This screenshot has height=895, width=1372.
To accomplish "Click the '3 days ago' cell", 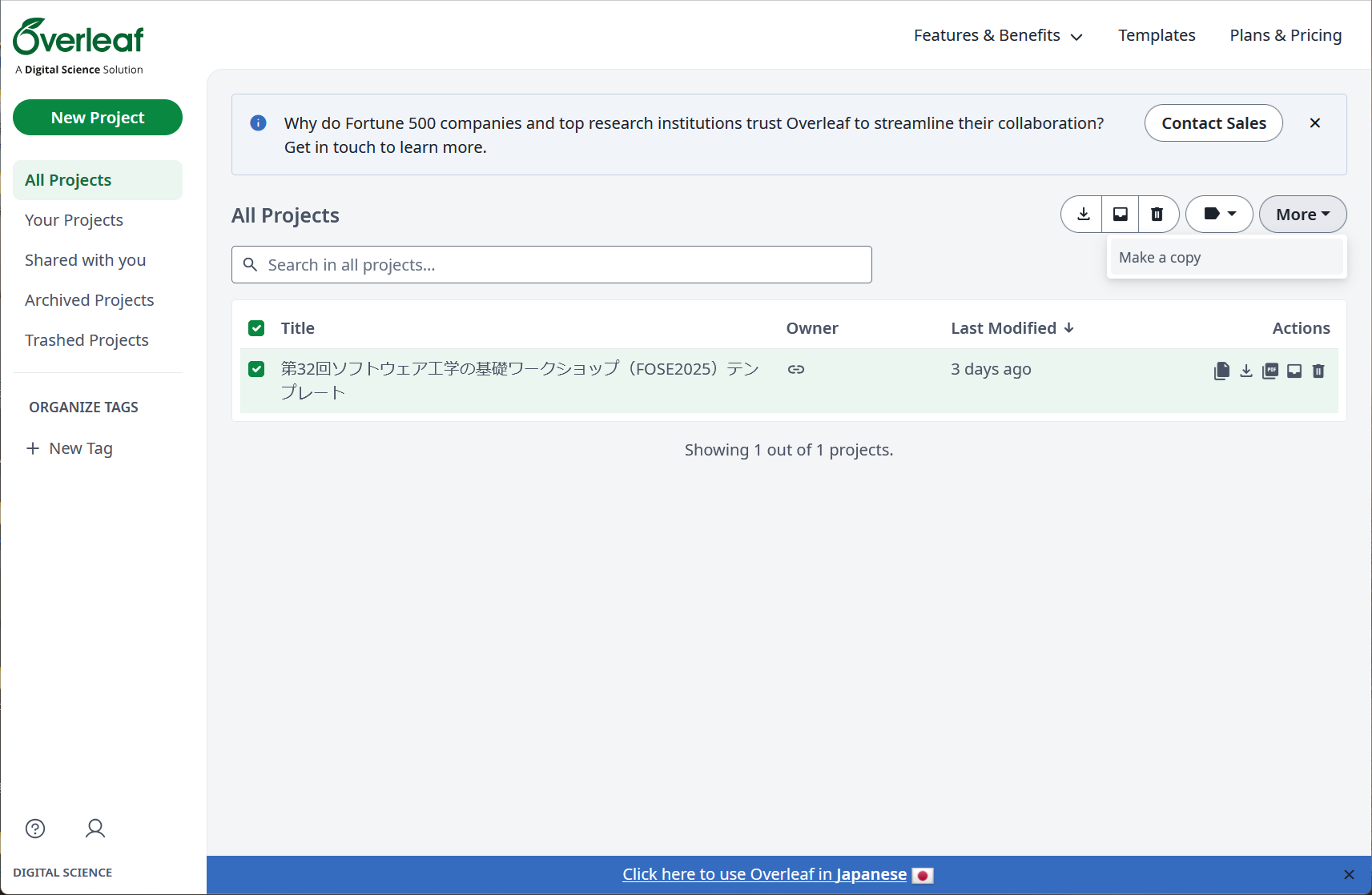I will [x=991, y=369].
